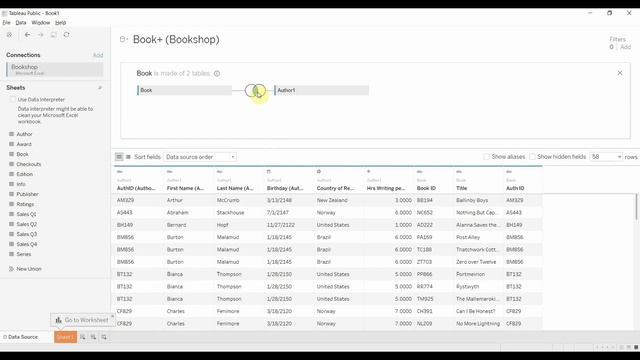
Task: Open the join Venn diagram icon
Action: (x=255, y=90)
